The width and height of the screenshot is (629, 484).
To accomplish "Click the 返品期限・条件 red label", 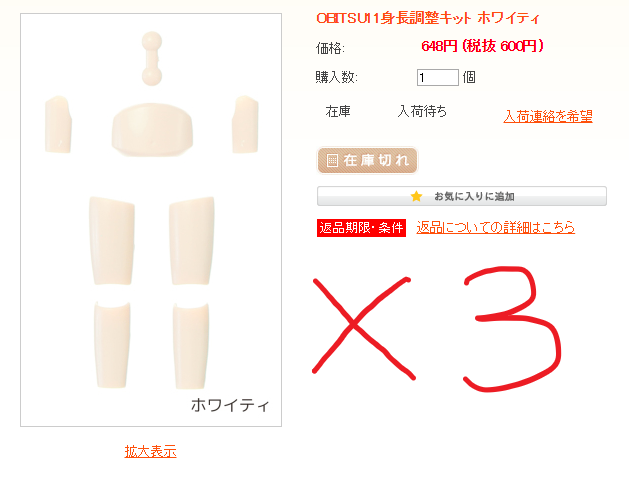I will click(x=361, y=228).
